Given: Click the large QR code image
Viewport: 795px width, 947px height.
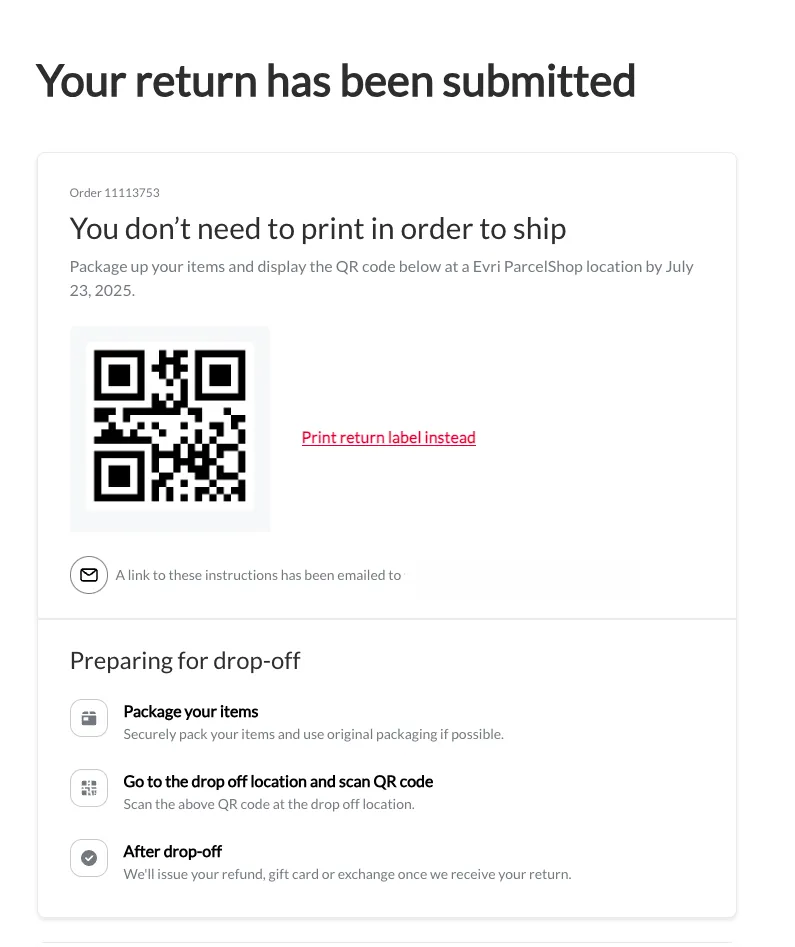Looking at the screenshot, I should (x=170, y=426).
